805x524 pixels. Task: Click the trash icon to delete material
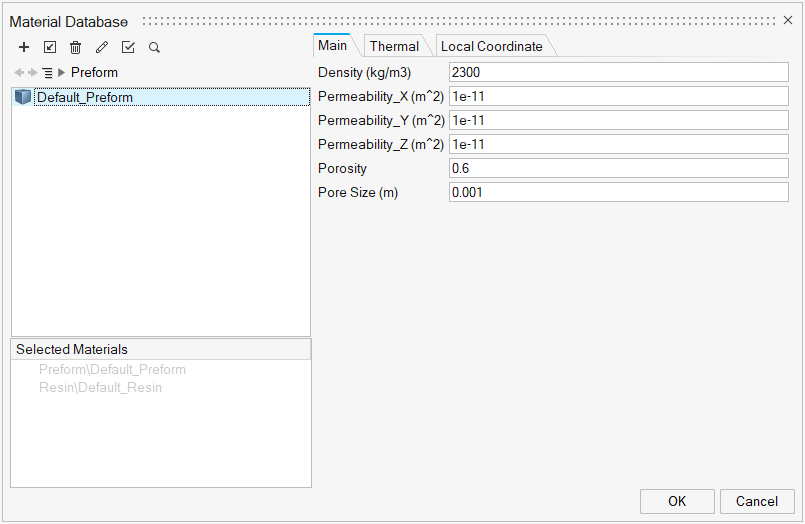click(x=76, y=47)
